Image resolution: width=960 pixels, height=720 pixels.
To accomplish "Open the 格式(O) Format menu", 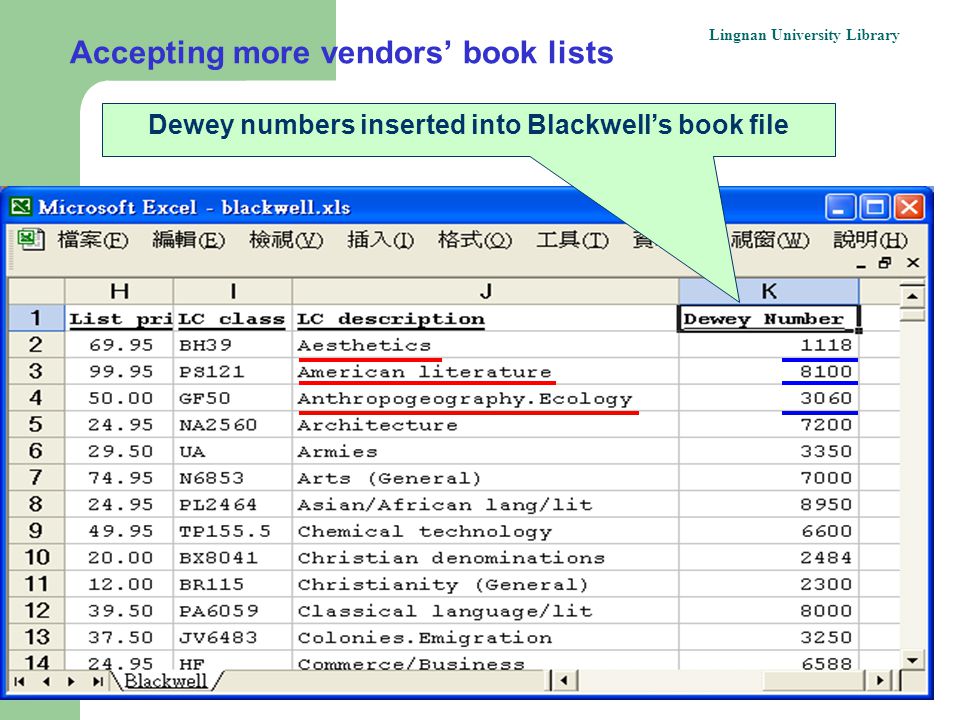I will (475, 239).
